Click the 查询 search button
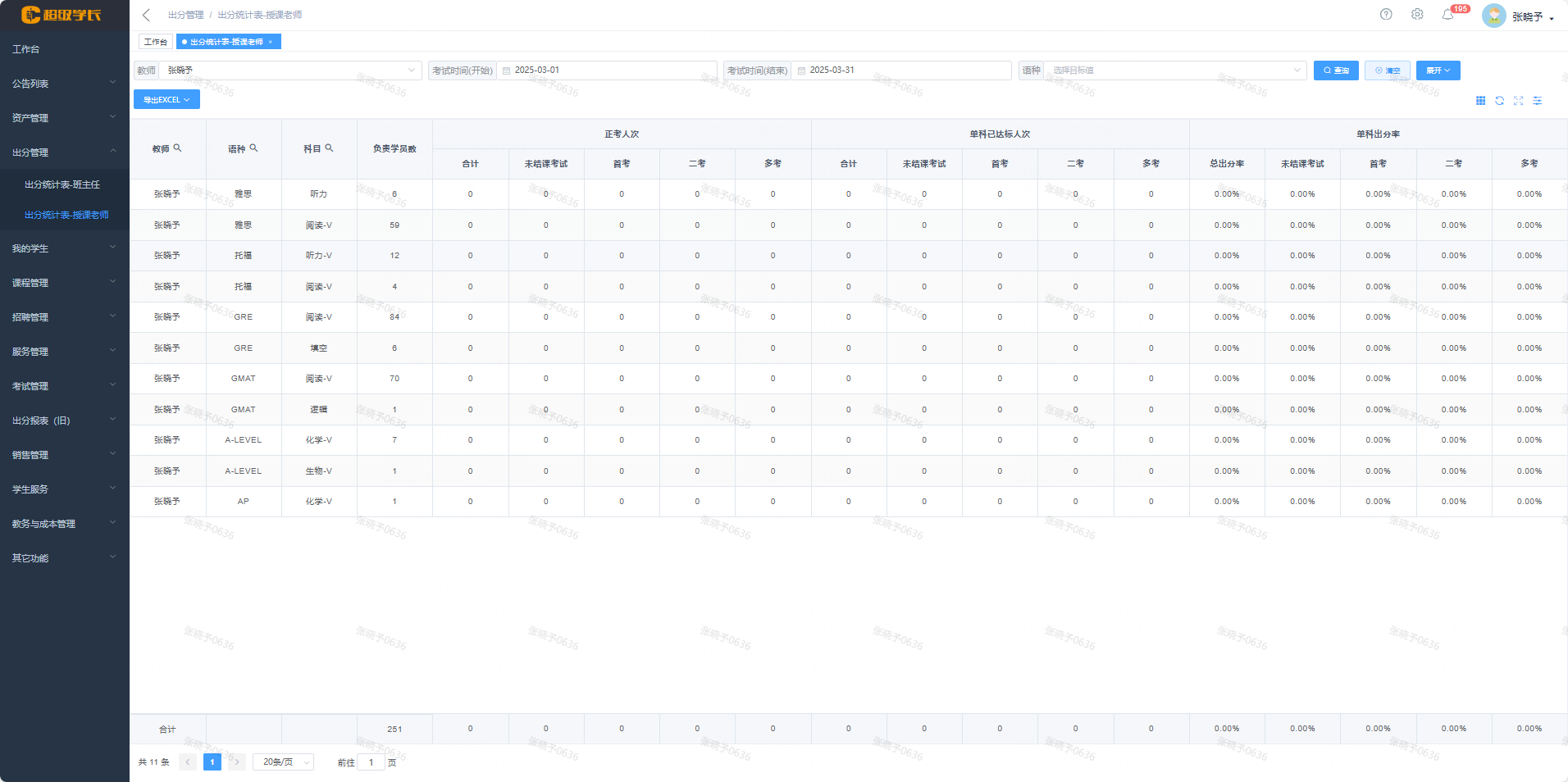 [1336, 70]
